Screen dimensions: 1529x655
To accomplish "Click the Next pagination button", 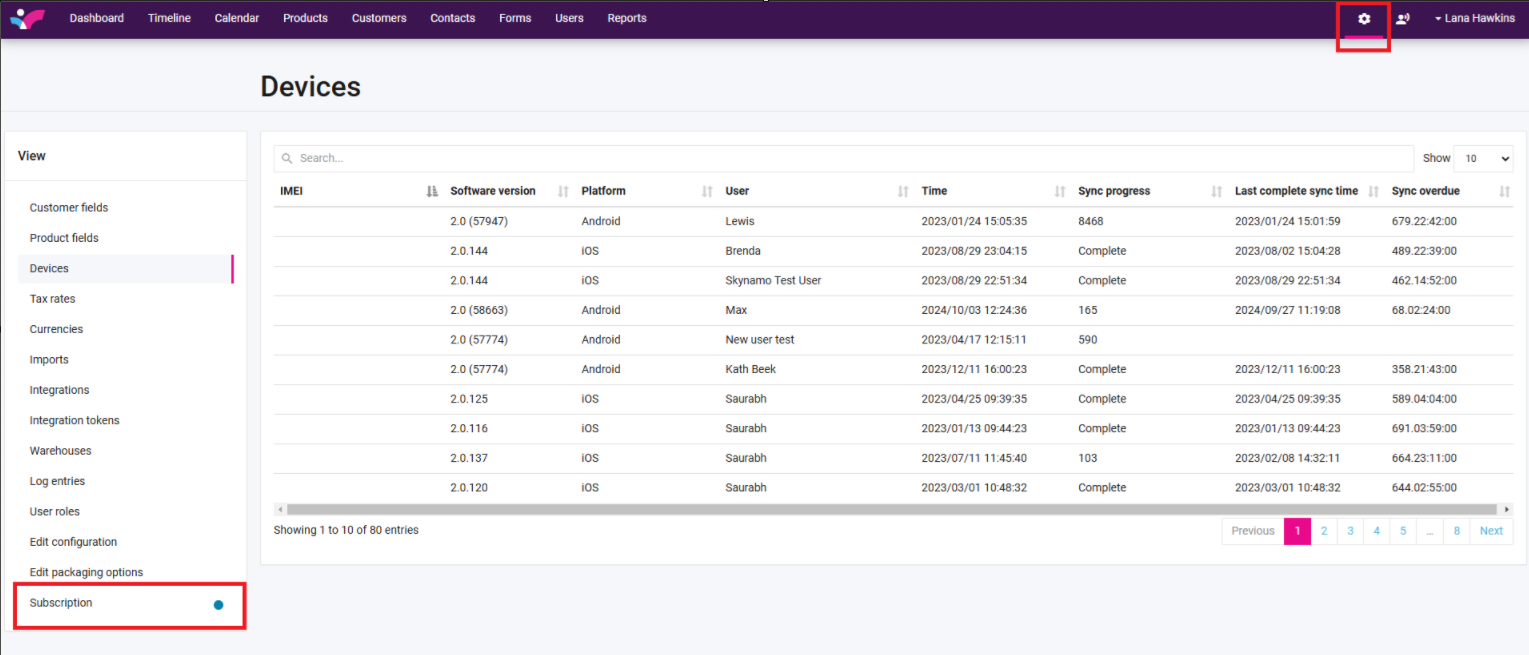I will tap(1491, 531).
